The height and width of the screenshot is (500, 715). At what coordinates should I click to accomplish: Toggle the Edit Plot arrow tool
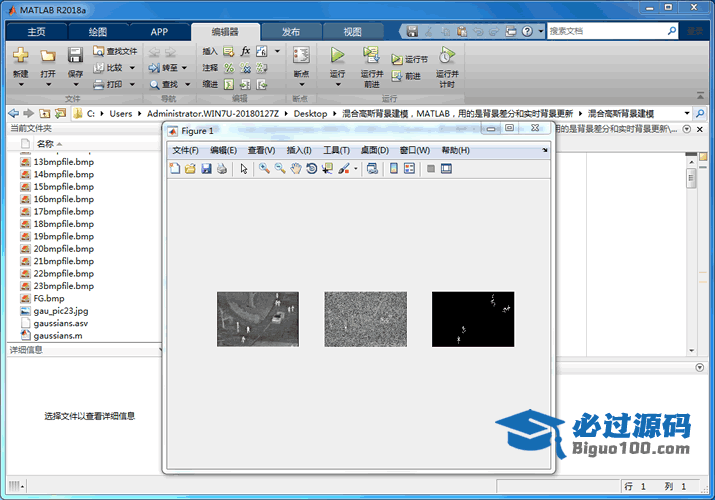[243, 169]
